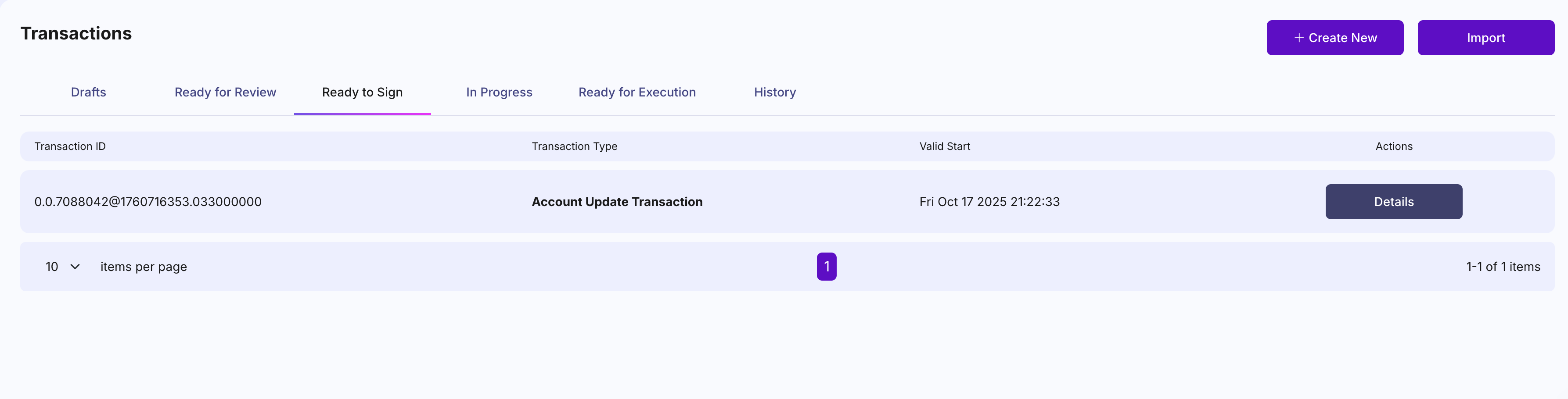Import a transaction with the Import button
The width and height of the screenshot is (1568, 399).
point(1485,38)
